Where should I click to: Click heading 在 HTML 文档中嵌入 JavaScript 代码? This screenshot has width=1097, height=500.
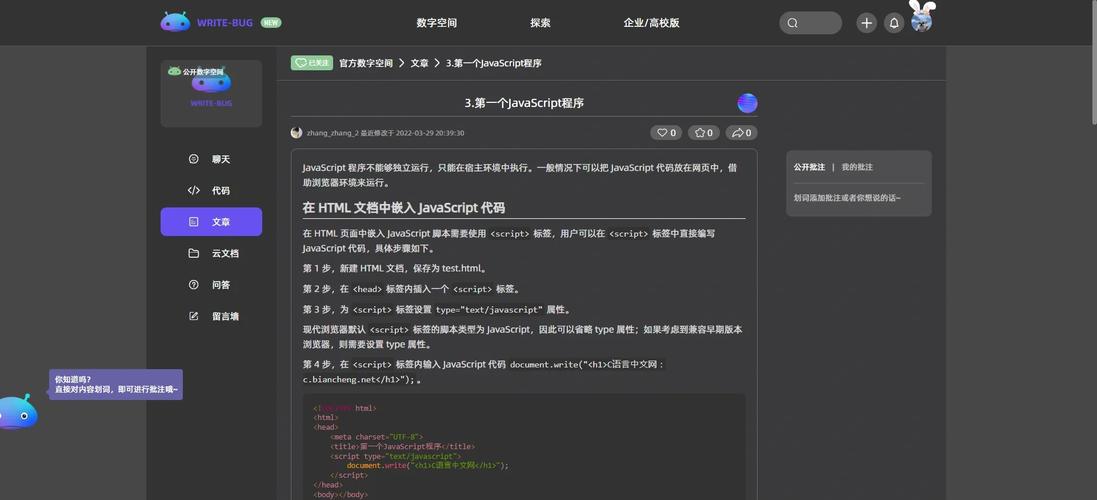404,208
